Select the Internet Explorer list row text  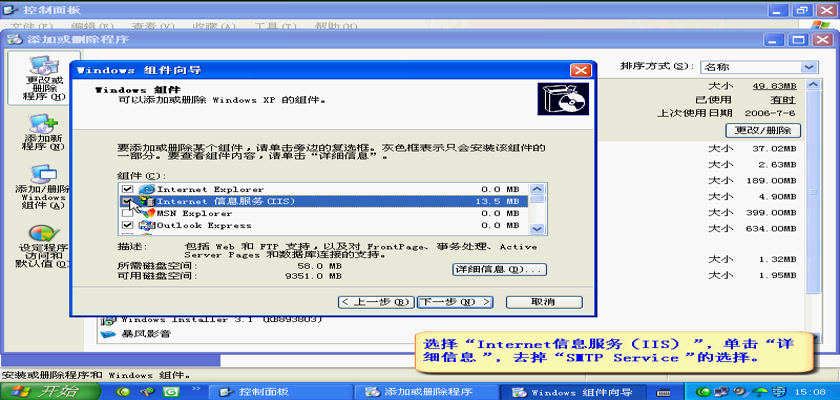210,189
